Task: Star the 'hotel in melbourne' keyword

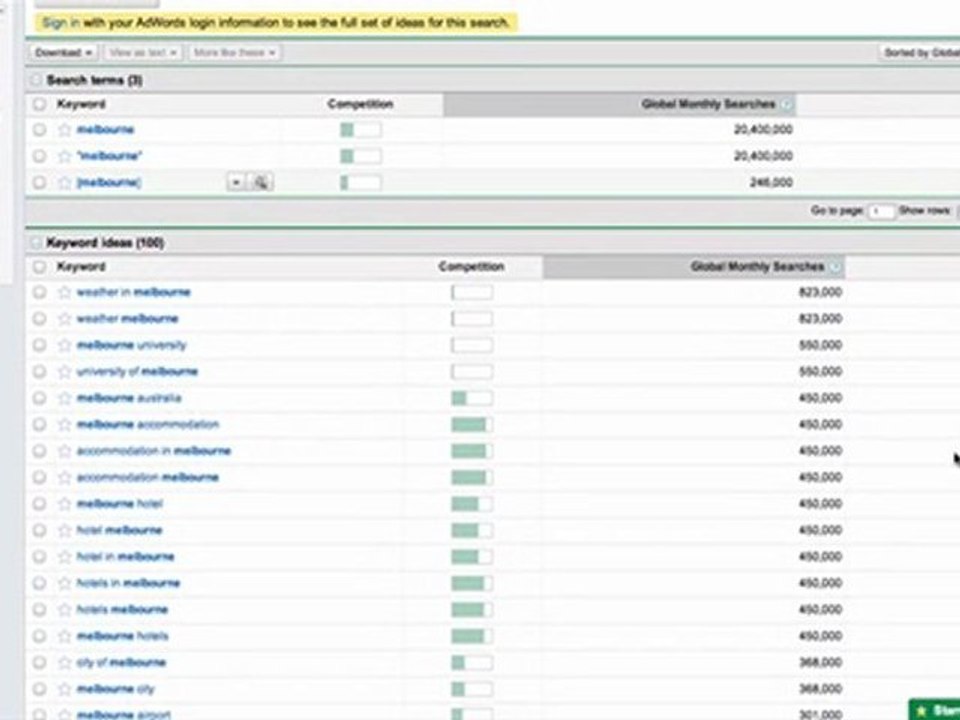Action: tap(64, 557)
